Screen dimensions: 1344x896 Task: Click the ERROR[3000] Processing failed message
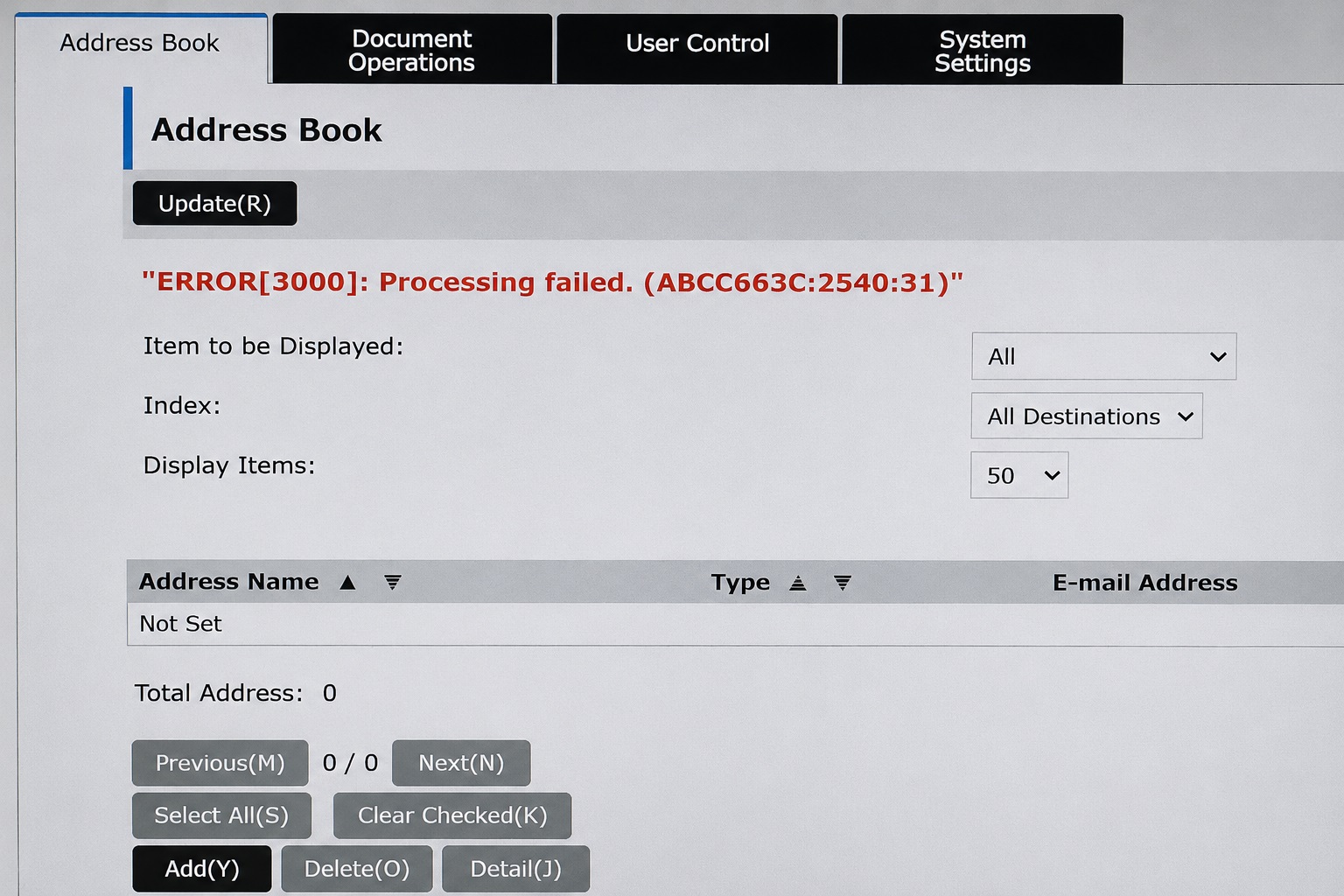(x=552, y=283)
